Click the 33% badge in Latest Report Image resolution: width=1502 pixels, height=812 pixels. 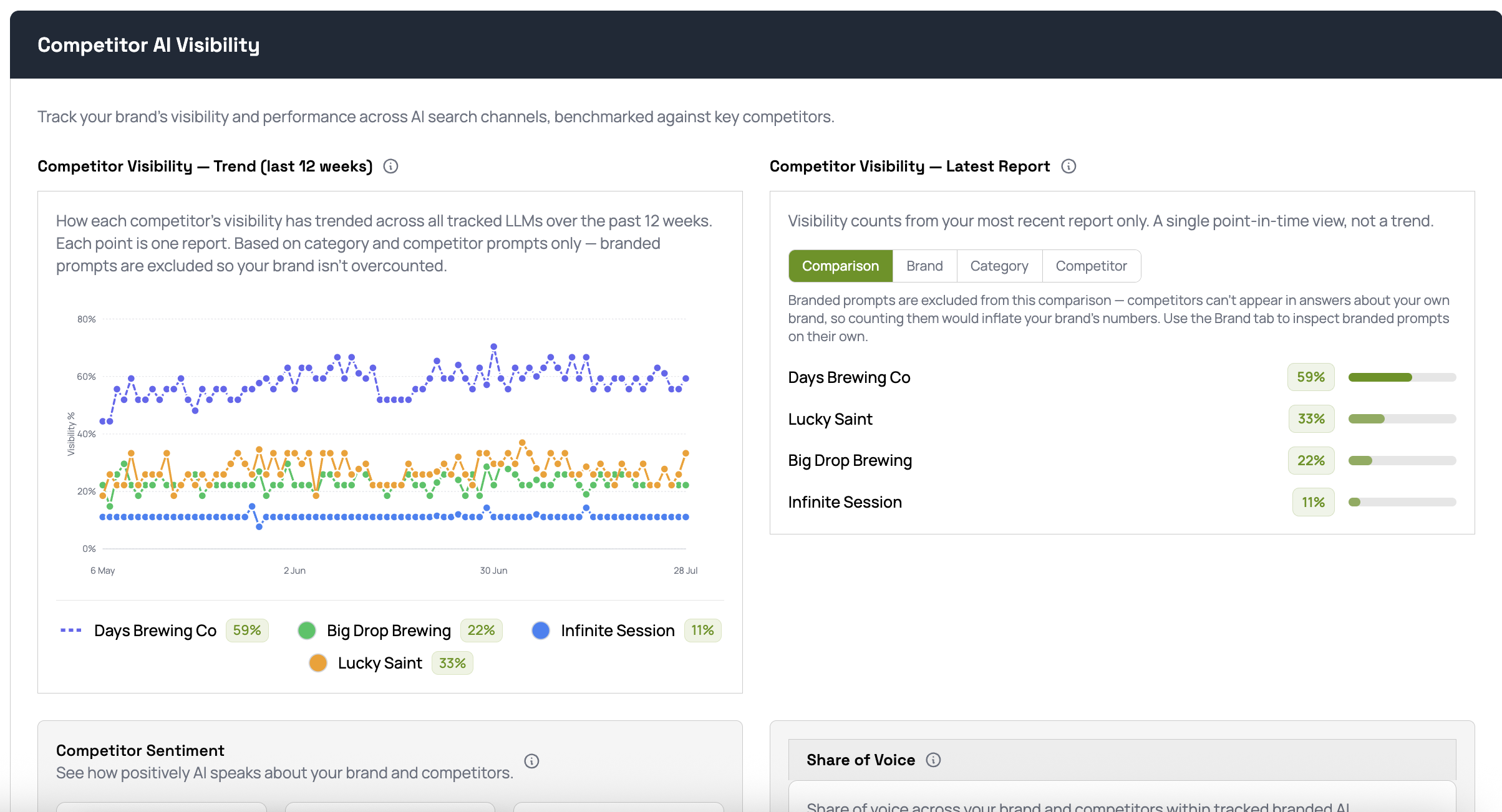point(1312,419)
